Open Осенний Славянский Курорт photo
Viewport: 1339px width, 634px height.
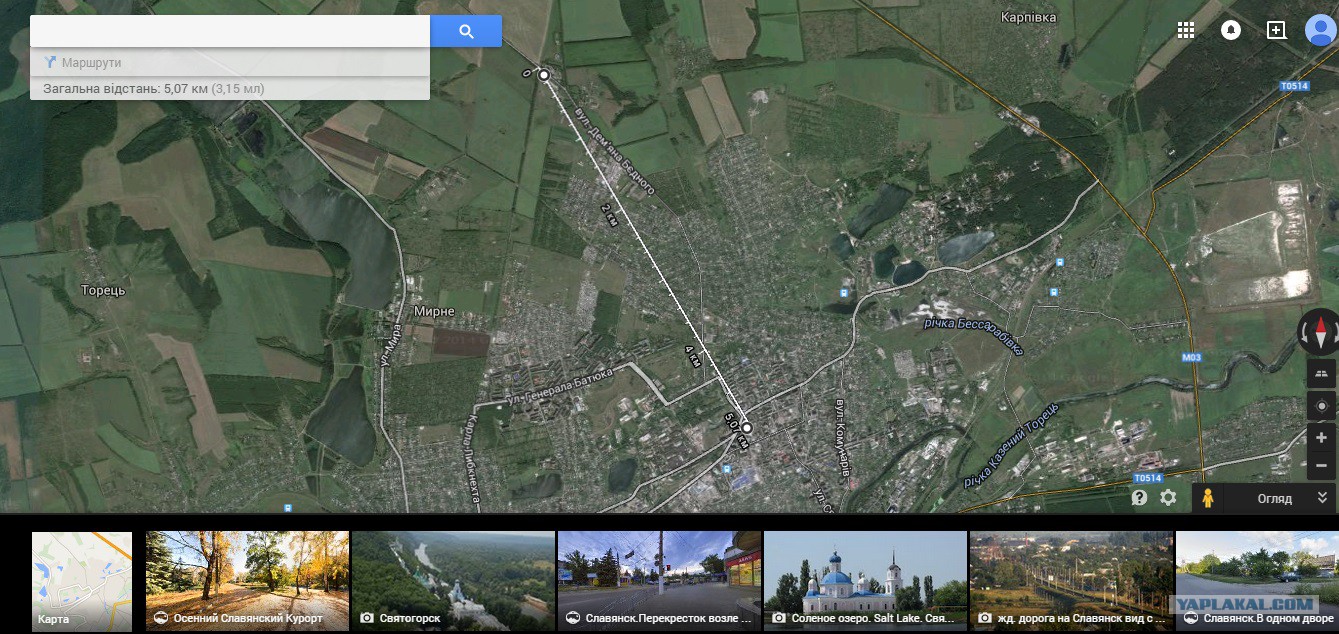point(247,581)
